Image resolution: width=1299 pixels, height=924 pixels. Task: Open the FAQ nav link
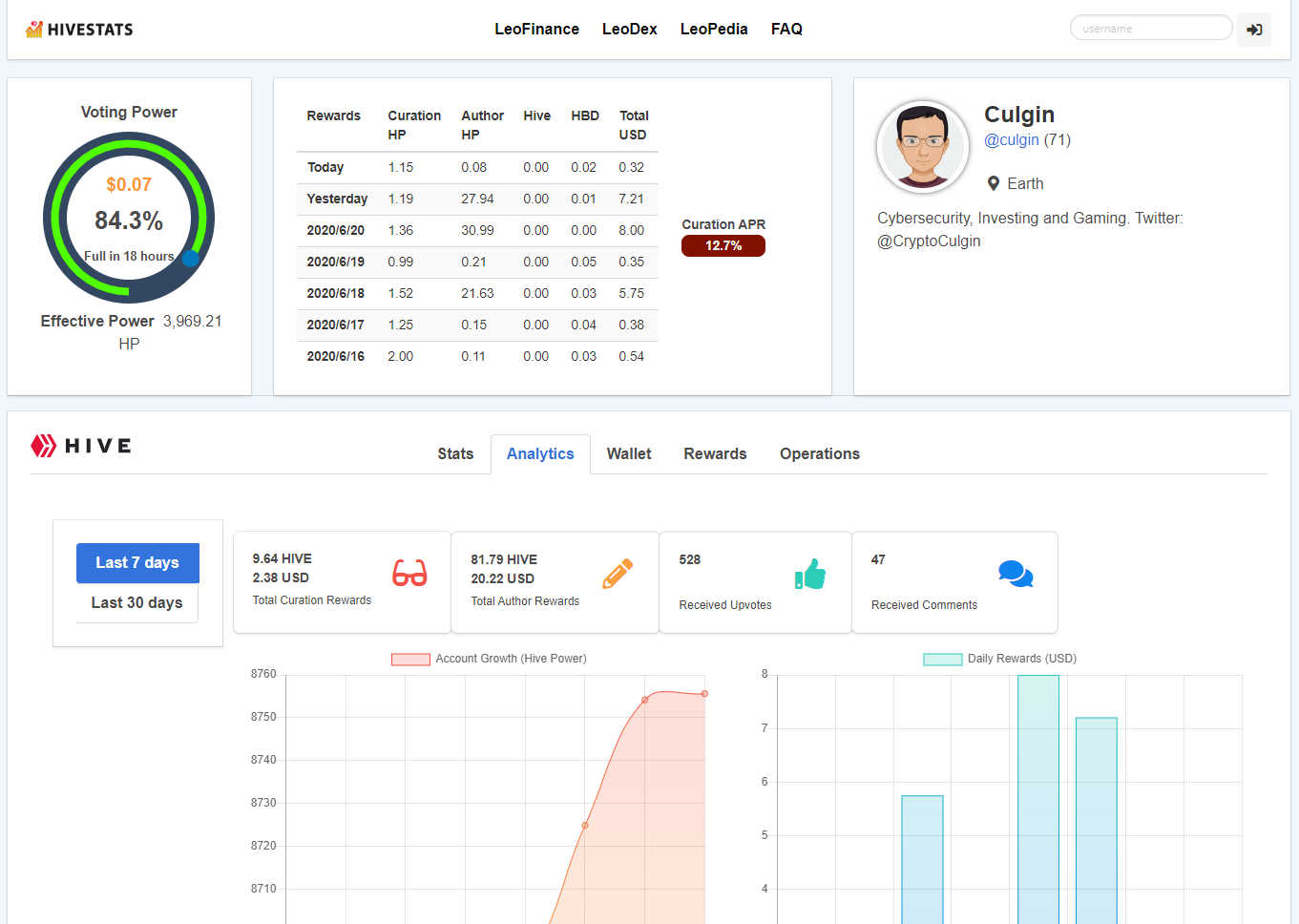coord(786,30)
